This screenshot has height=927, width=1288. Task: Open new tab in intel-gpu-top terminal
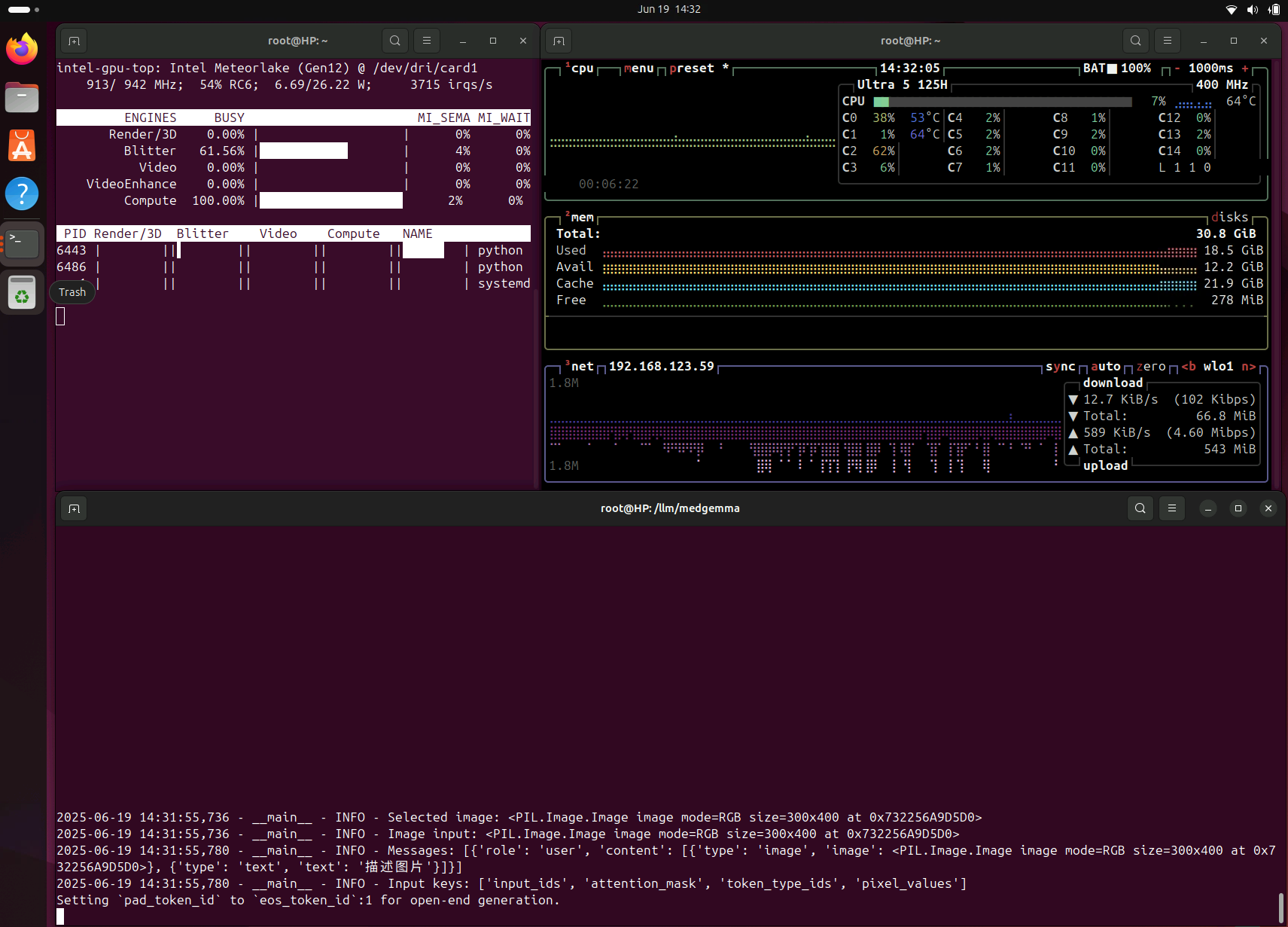pos(74,41)
